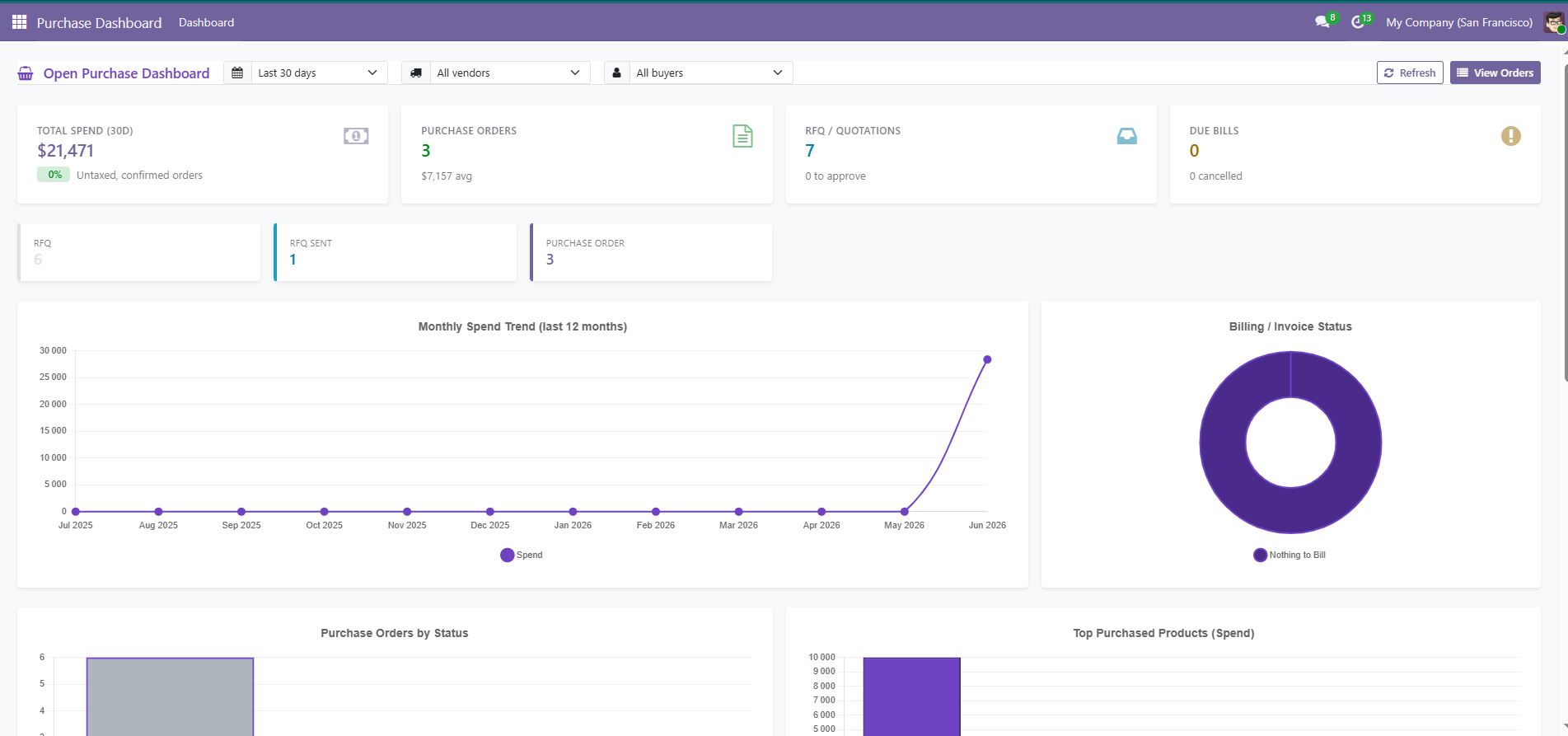Open the Dashboard menu item
This screenshot has width=1568, height=736.
206,22
